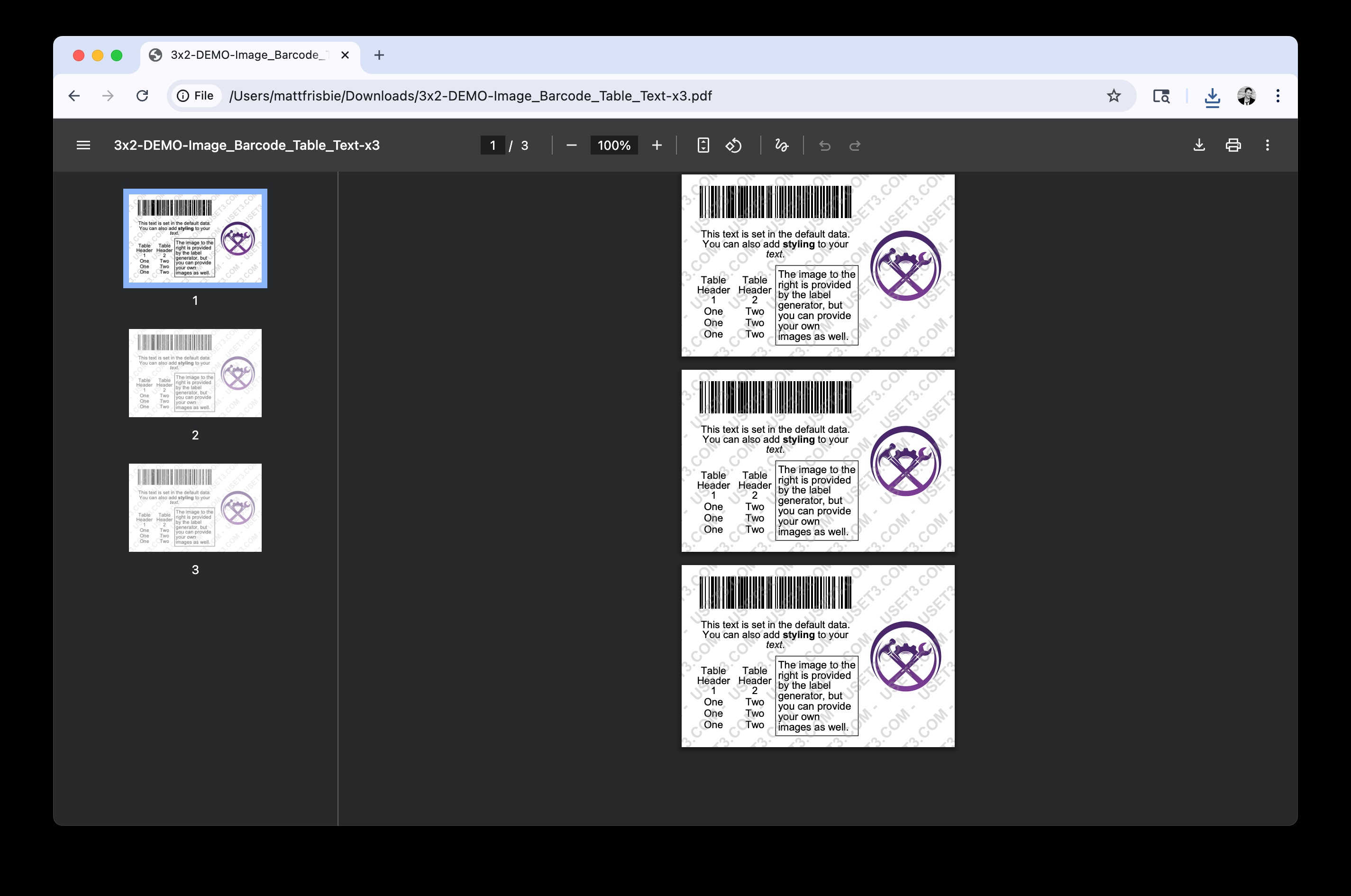This screenshot has height=896, width=1351.
Task: Rotate the document counterclockwise
Action: [x=733, y=145]
